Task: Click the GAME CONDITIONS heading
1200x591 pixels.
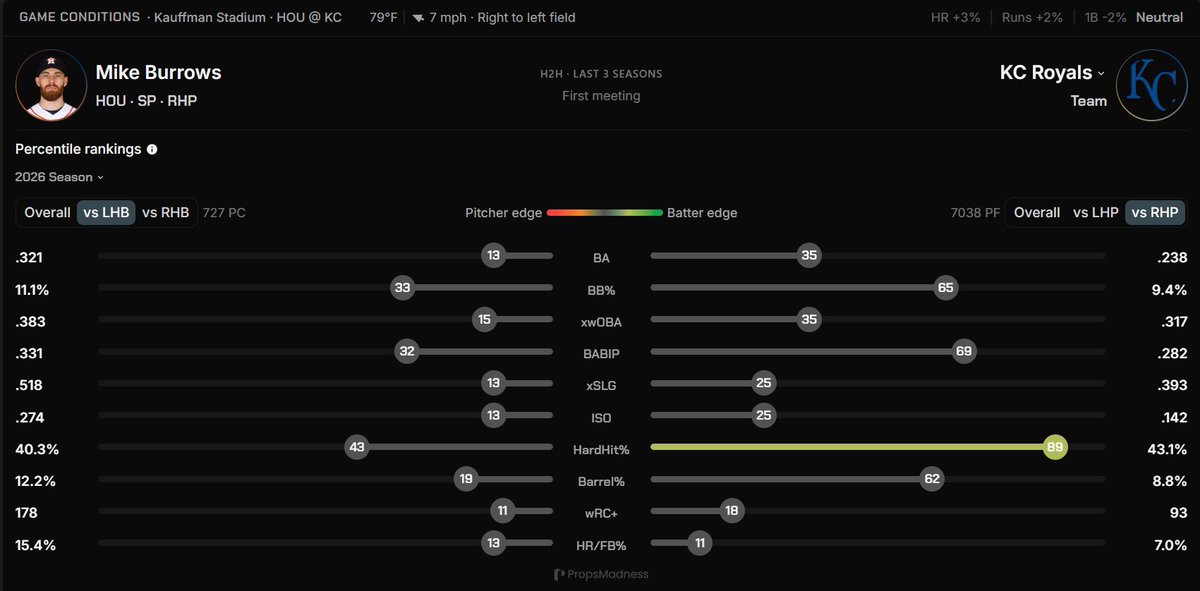Action: coord(80,17)
